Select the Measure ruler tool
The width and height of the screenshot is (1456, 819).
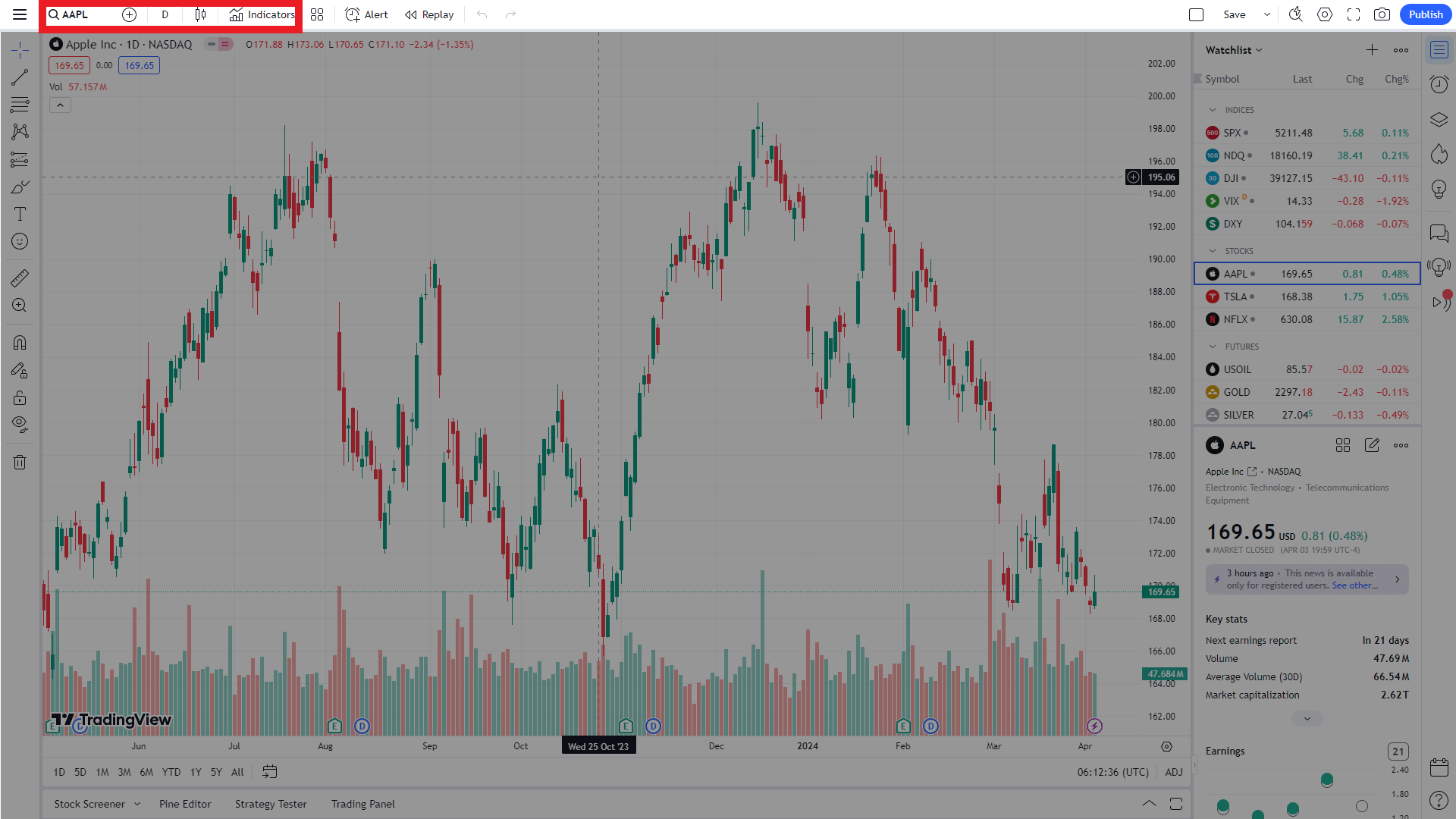20,278
